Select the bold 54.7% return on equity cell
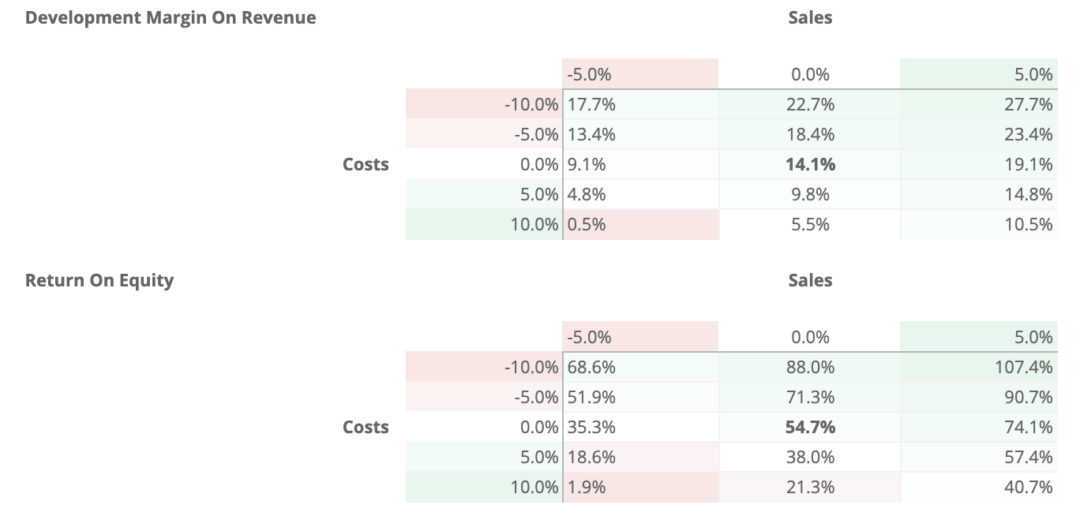The width and height of the screenshot is (1080, 520). (x=809, y=427)
